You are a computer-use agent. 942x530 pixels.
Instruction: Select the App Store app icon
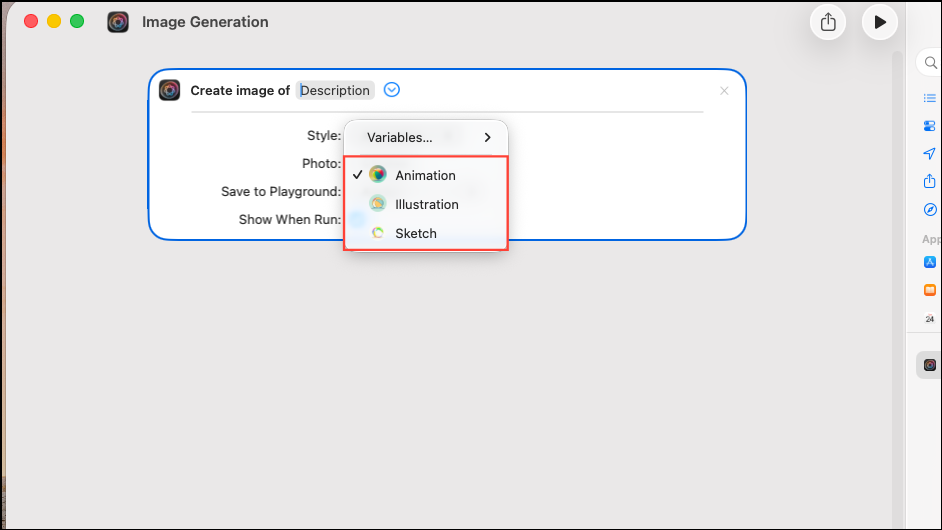point(929,262)
